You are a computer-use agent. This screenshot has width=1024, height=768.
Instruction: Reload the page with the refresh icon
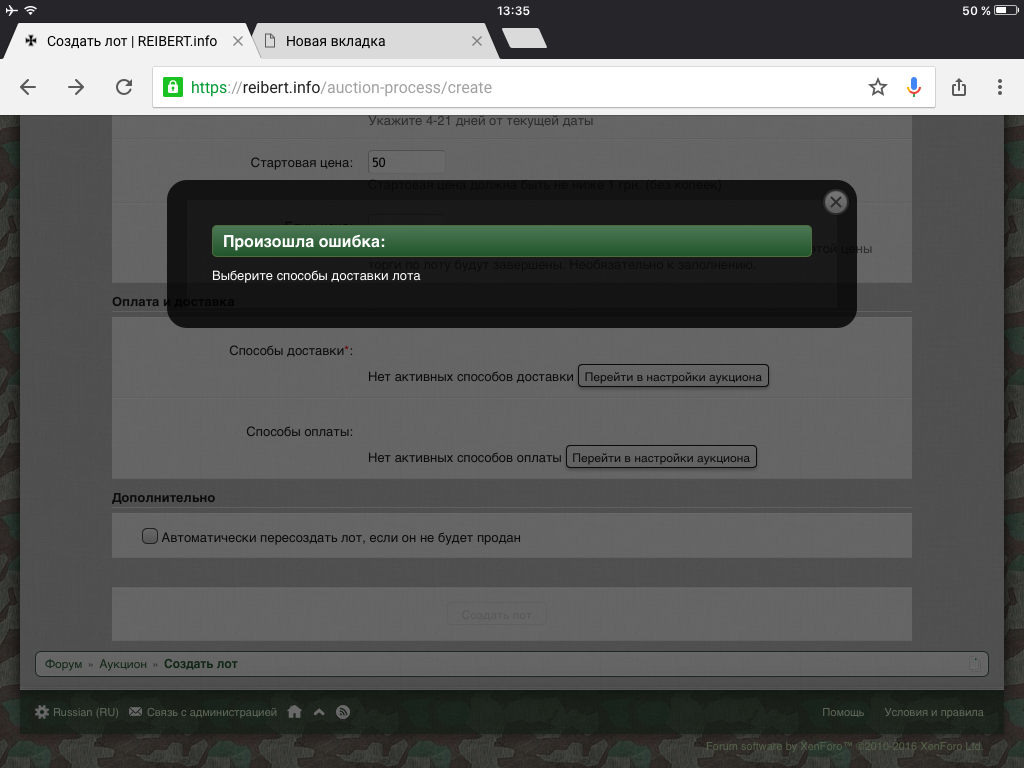coord(124,87)
